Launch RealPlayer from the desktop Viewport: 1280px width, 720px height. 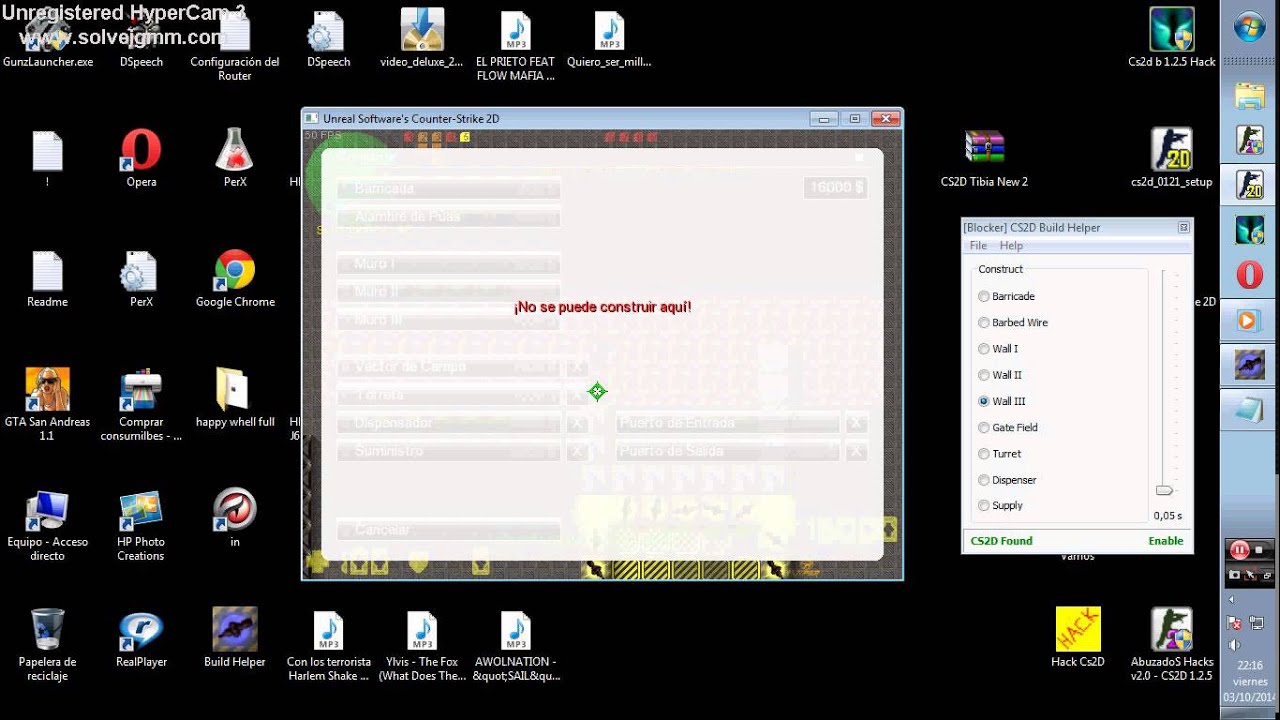point(141,640)
